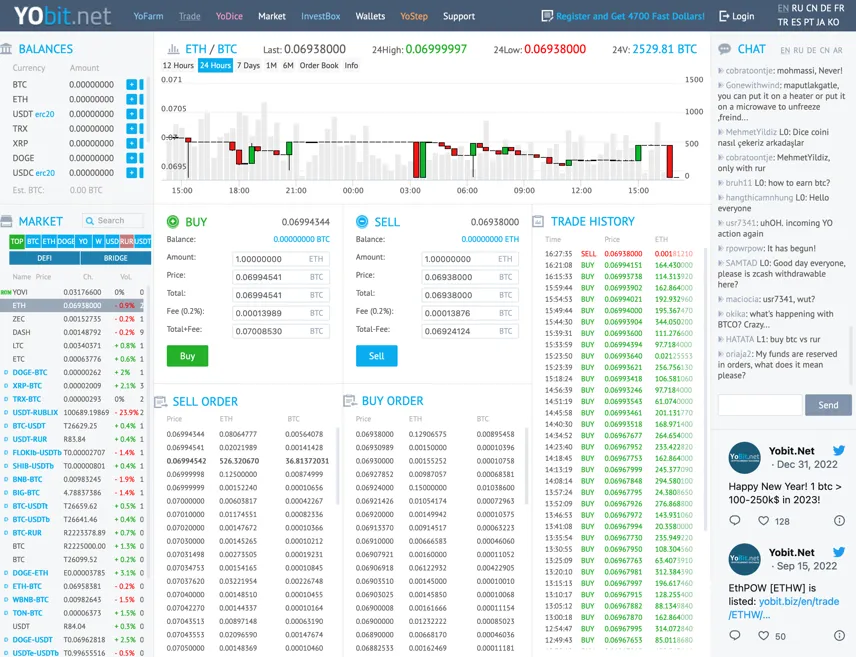Switch site language to RU in header

[x=798, y=8]
